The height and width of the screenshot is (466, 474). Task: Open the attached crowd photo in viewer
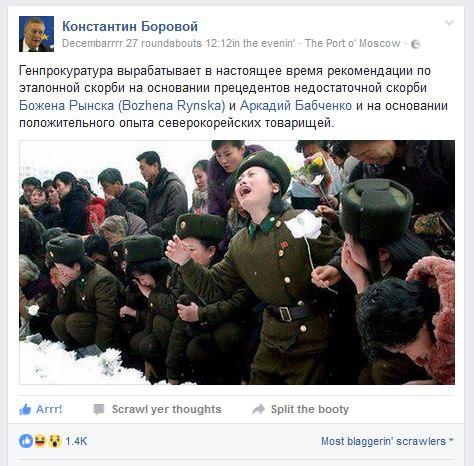(237, 262)
